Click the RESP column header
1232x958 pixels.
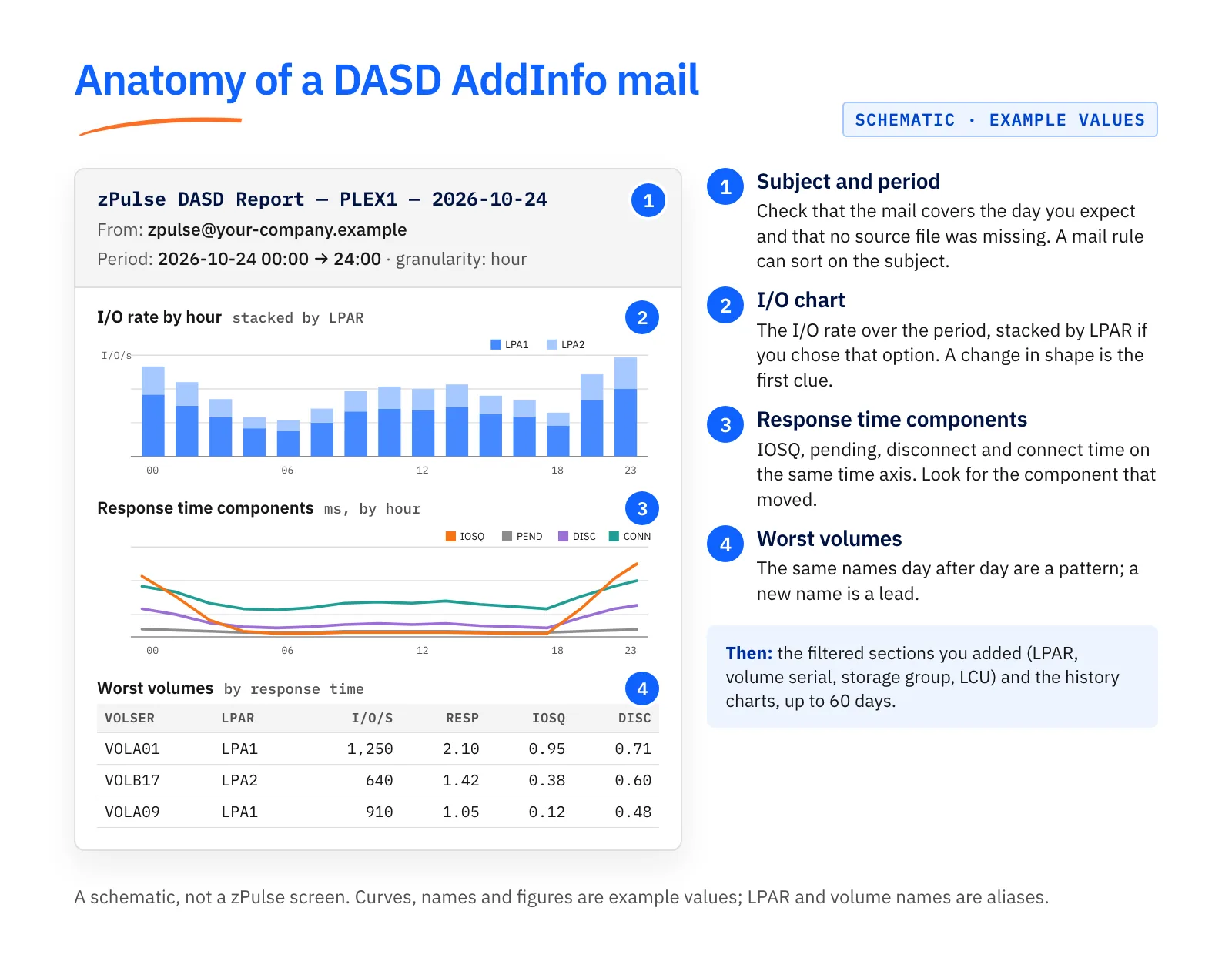tap(463, 718)
